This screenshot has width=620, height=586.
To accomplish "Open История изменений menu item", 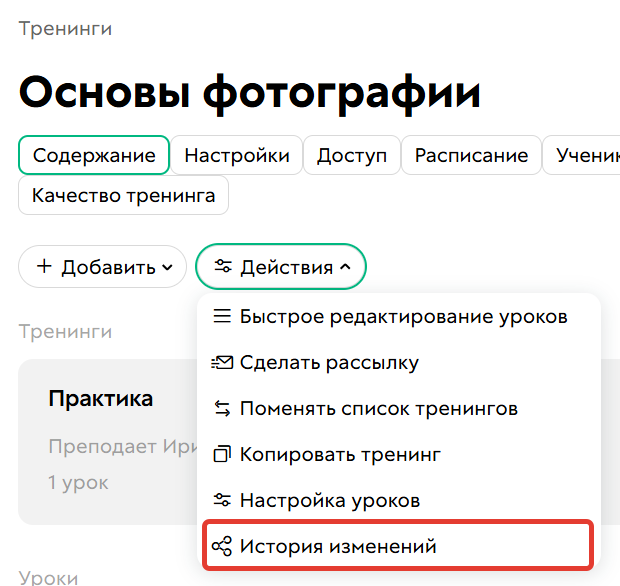I will (x=398, y=545).
